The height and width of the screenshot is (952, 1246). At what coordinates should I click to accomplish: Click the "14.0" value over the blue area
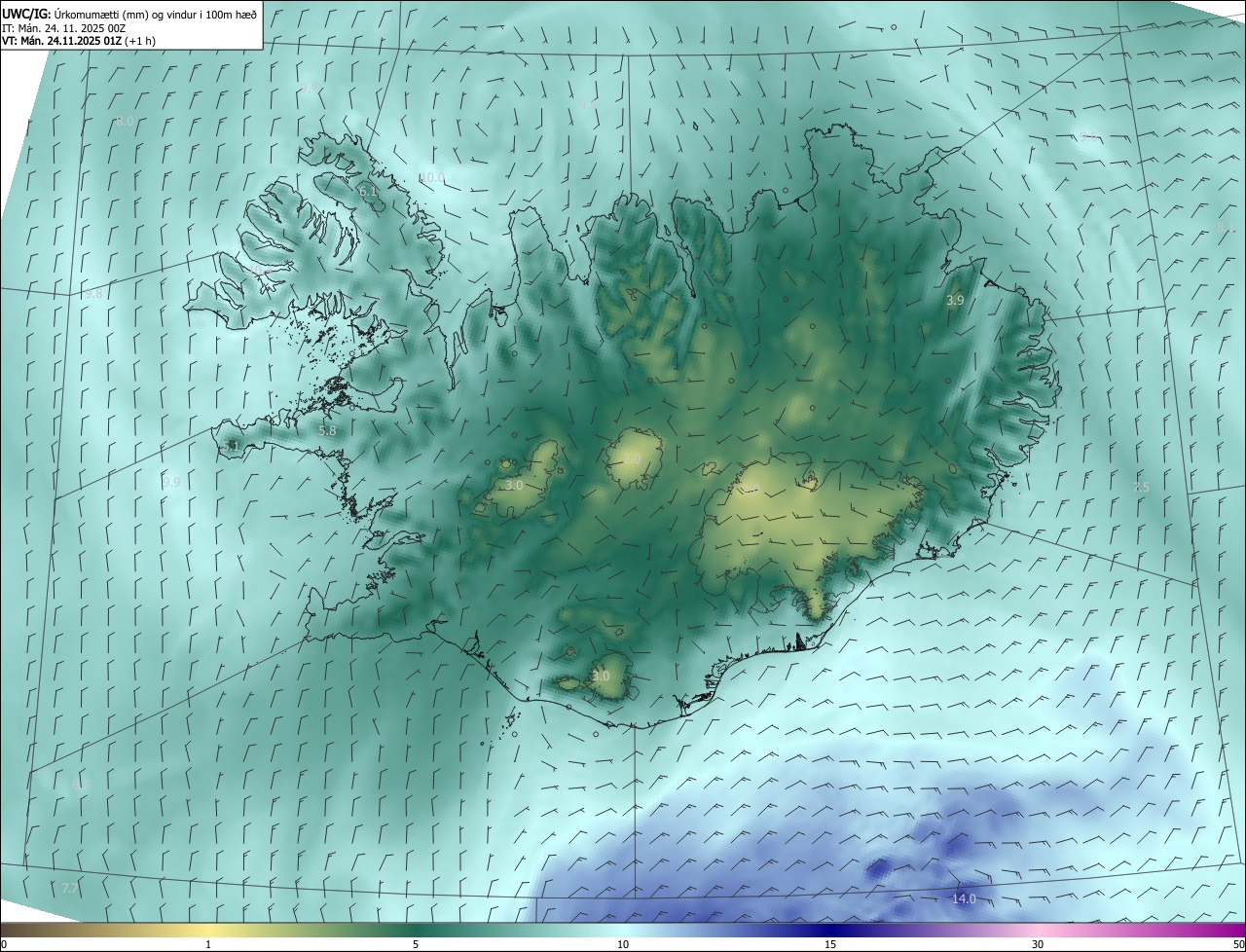[x=964, y=898]
